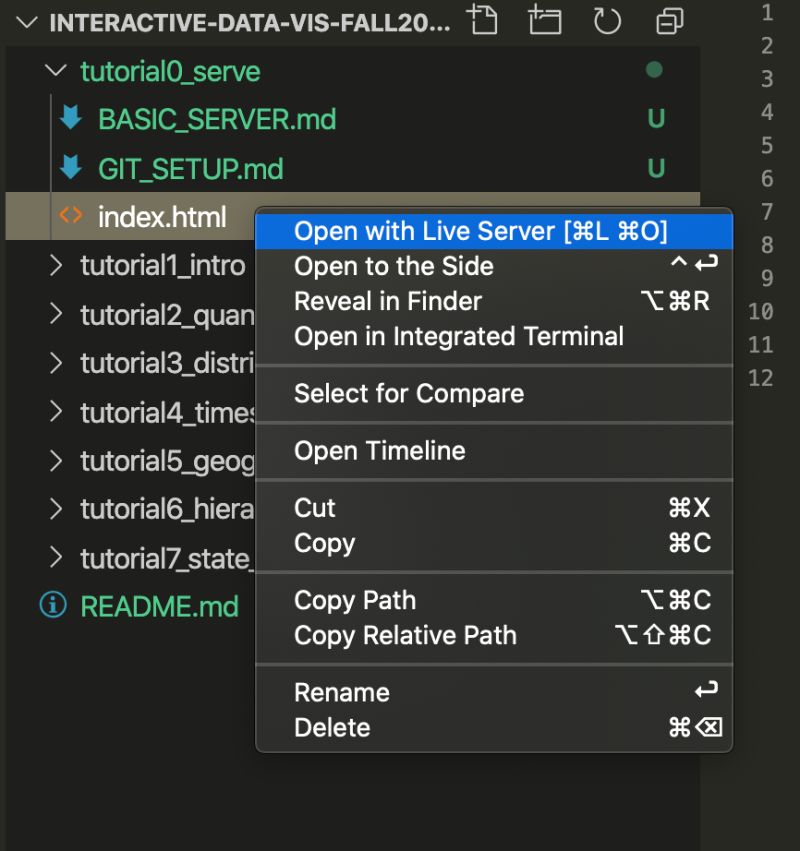Click the Refresh Explorer icon
Image resolution: width=800 pixels, height=851 pixels.
(608, 20)
